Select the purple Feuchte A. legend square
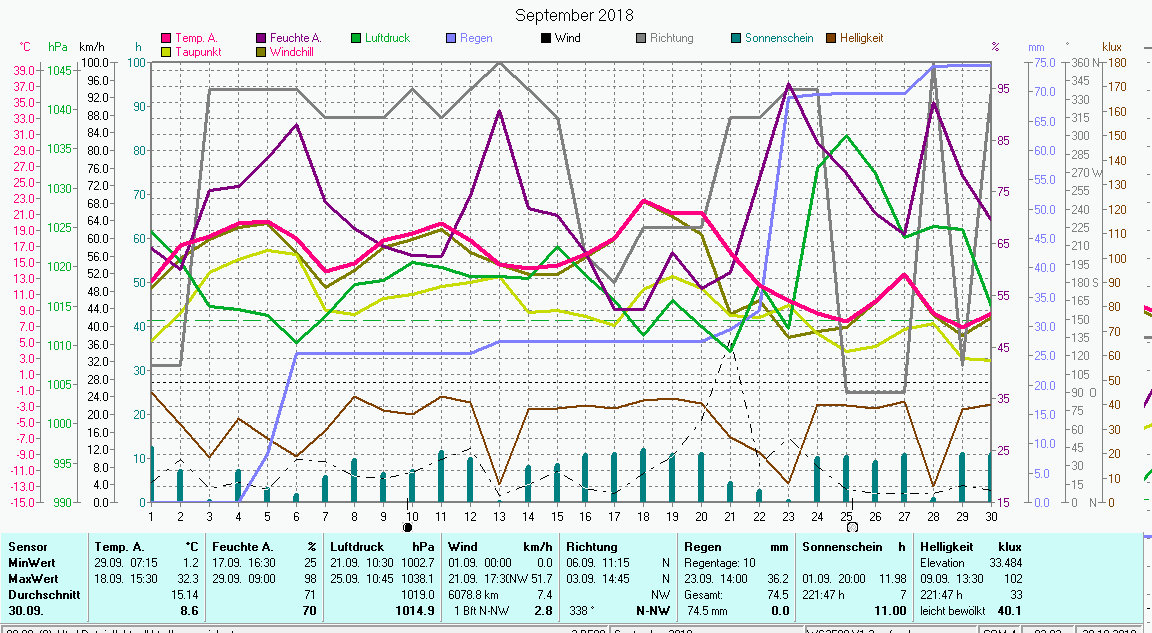This screenshot has height=633, width=1152. (x=261, y=38)
